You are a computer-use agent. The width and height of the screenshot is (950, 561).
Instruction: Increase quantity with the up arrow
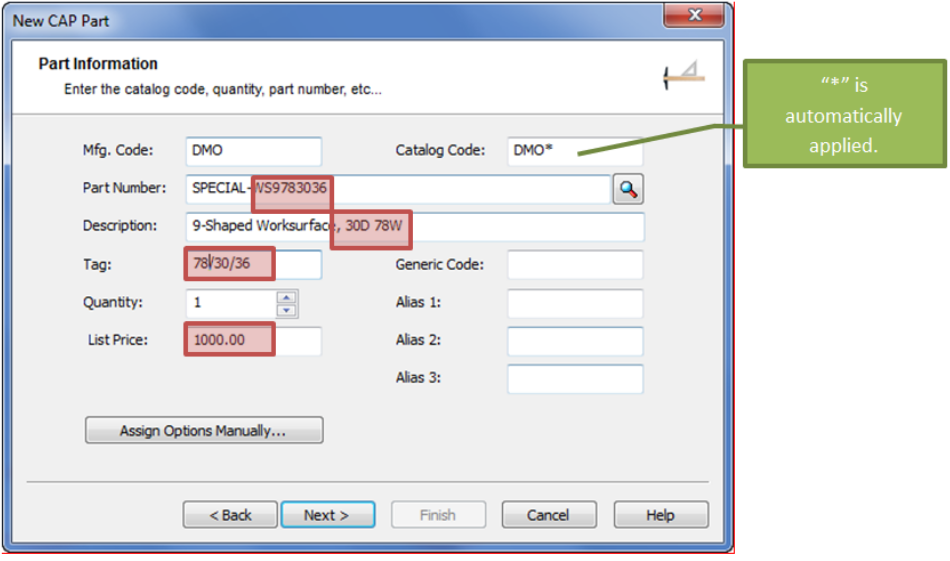coord(287,297)
